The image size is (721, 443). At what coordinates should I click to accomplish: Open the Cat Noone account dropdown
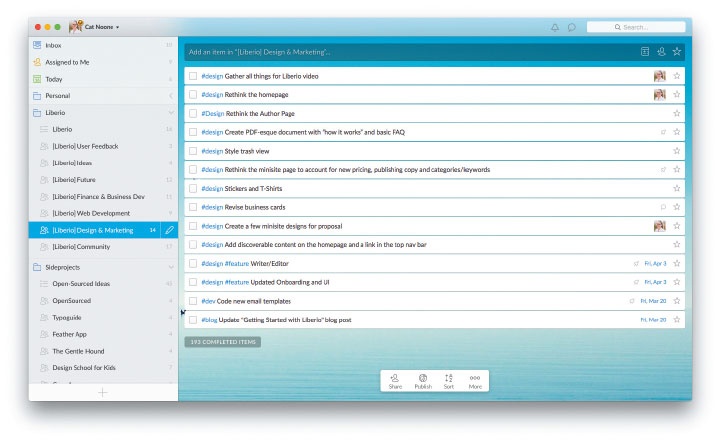click(94, 27)
